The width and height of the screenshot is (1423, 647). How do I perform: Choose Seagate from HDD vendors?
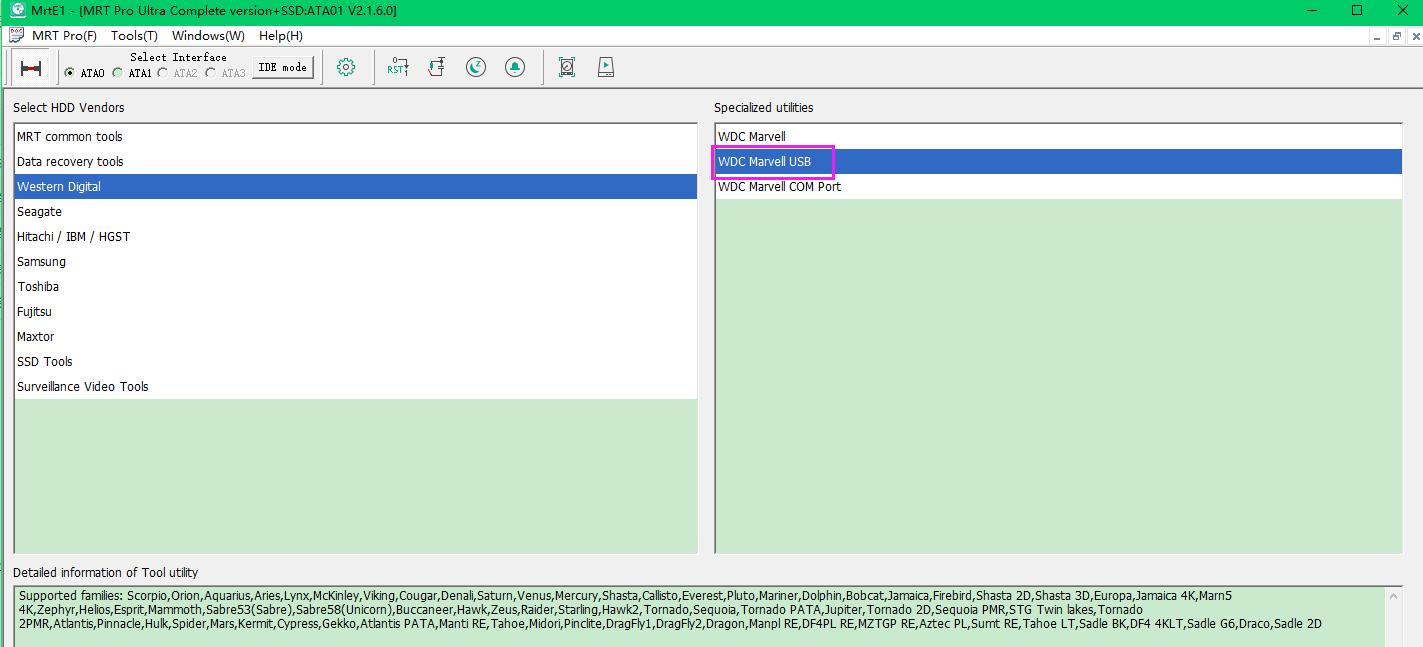coord(356,212)
